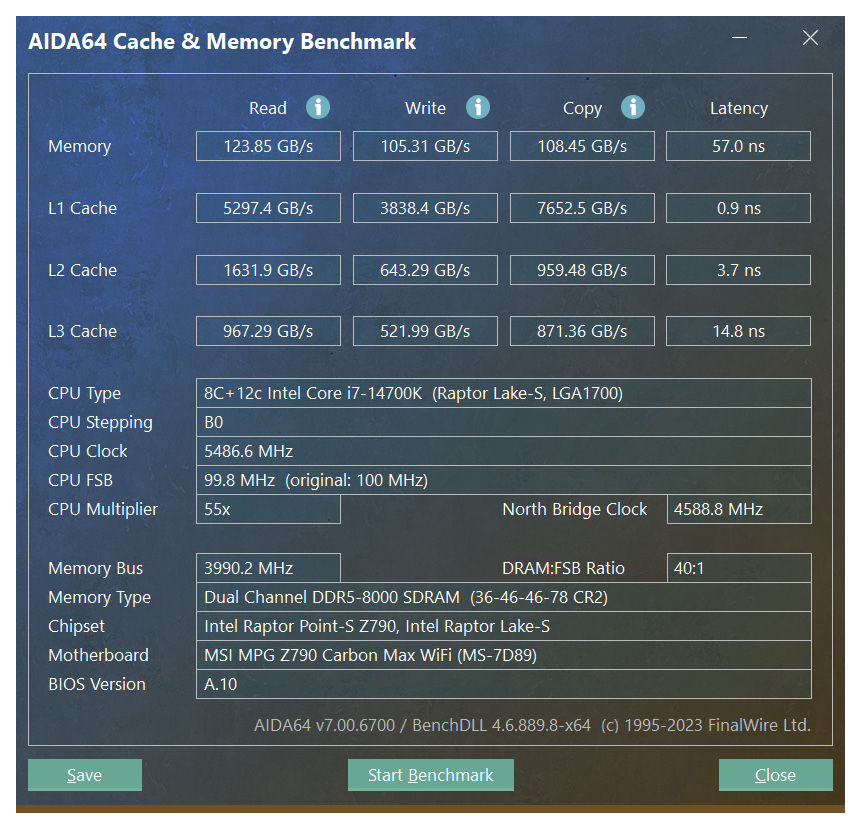The width and height of the screenshot is (860, 823).
Task: Click the L1 Cache row label
Action: [82, 208]
